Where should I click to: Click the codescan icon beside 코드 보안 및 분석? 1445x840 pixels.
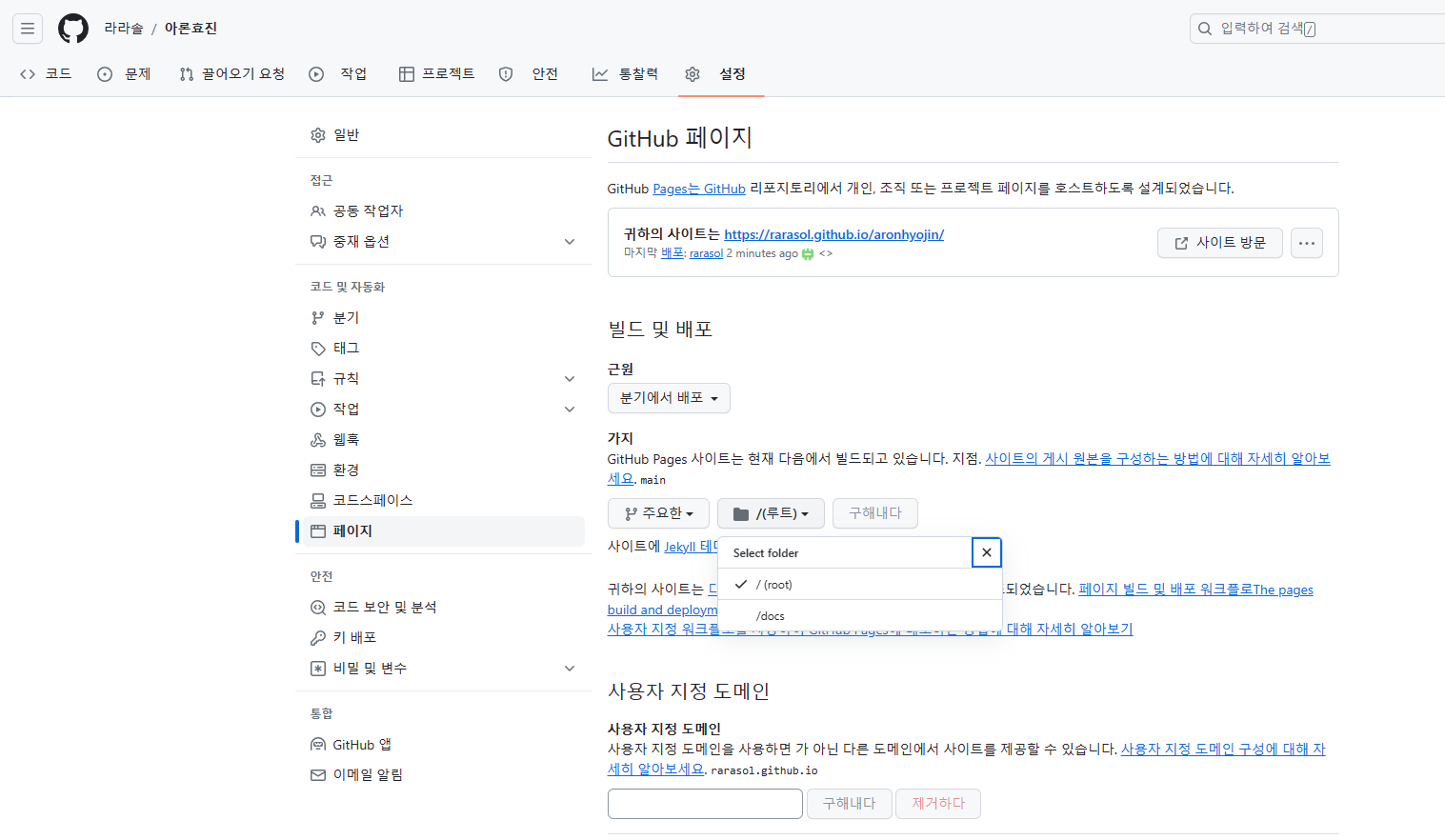click(318, 608)
